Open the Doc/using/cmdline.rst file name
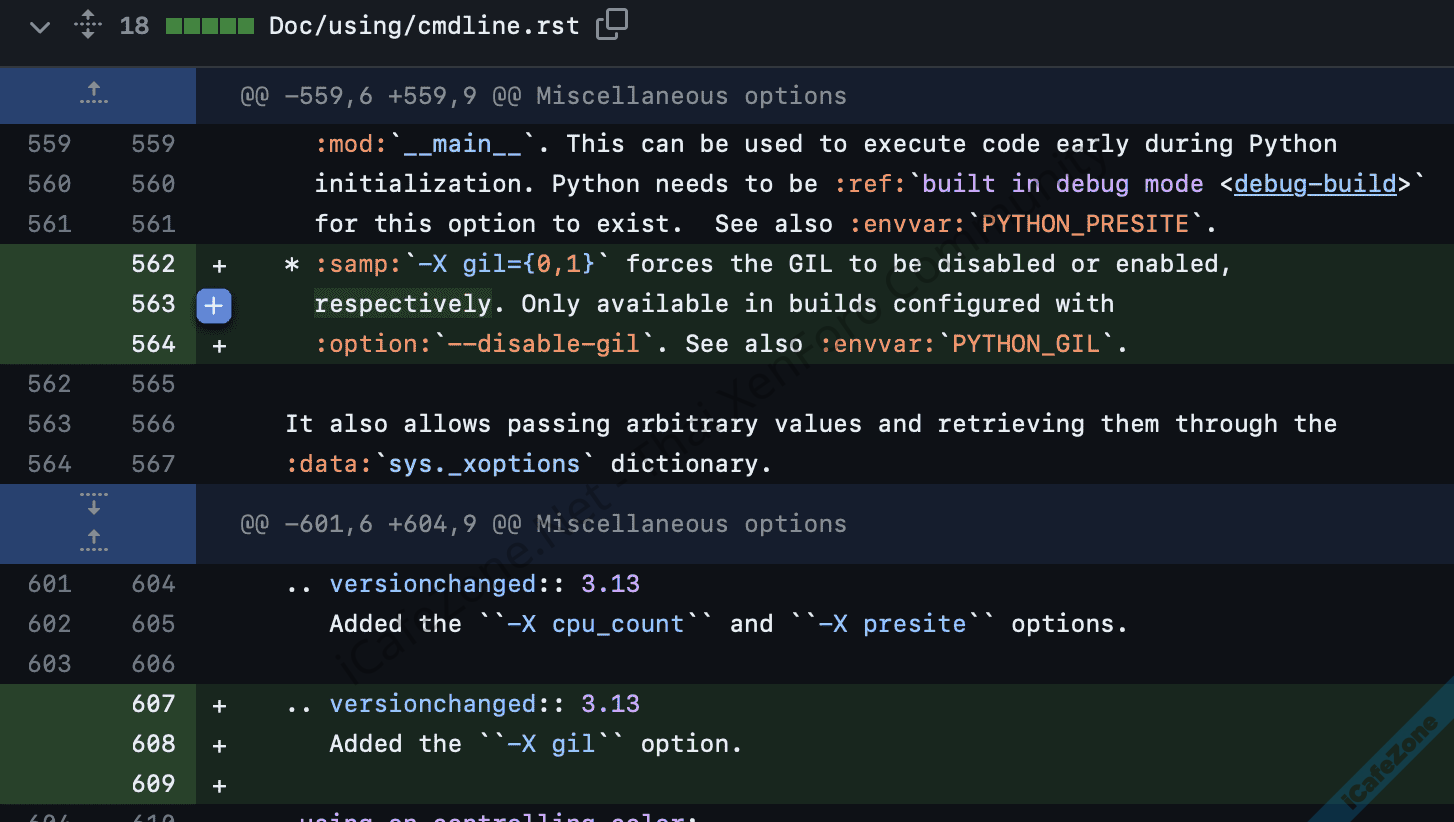This screenshot has height=822, width=1454. click(424, 26)
